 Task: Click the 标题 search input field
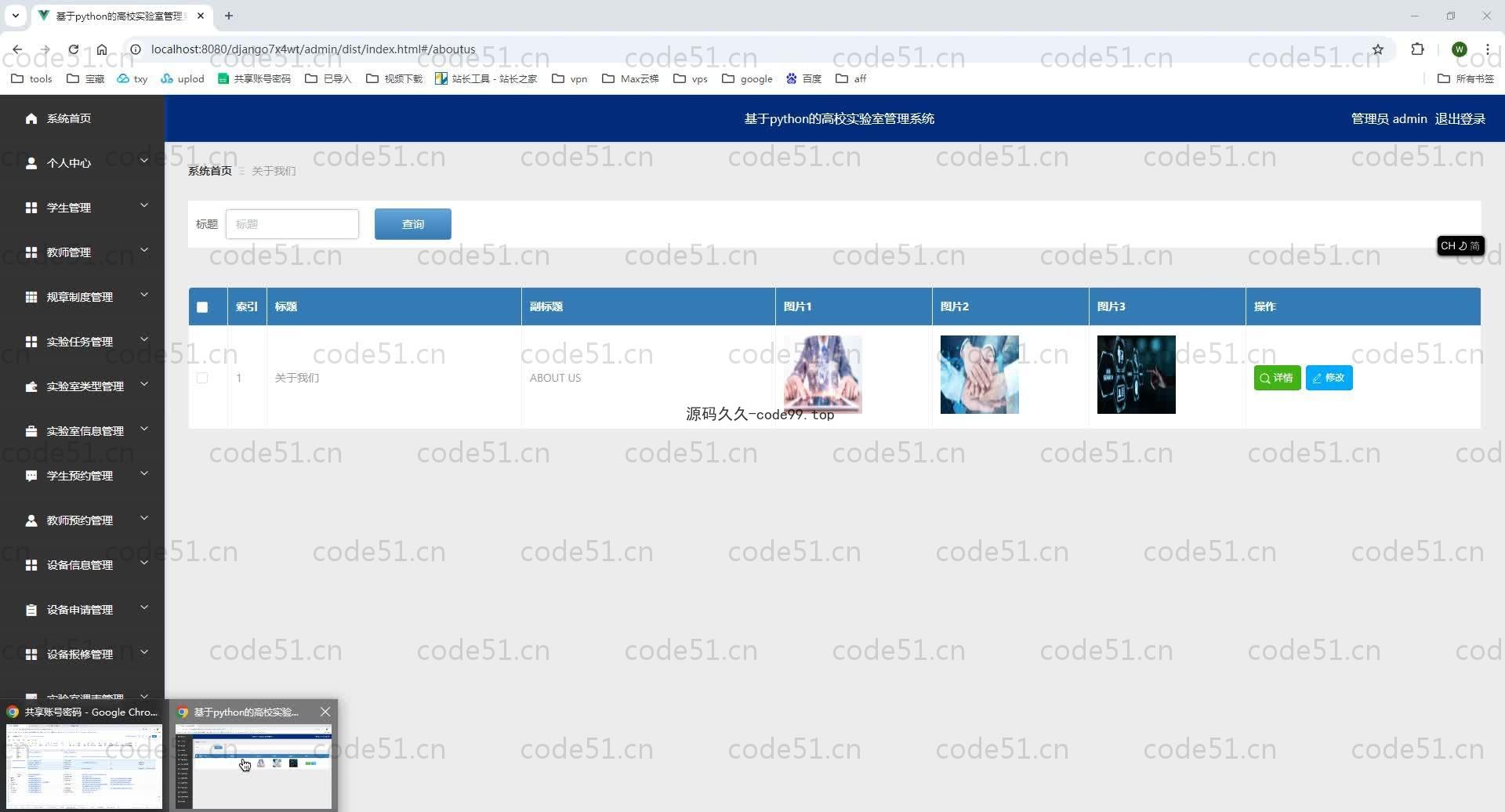pos(292,224)
